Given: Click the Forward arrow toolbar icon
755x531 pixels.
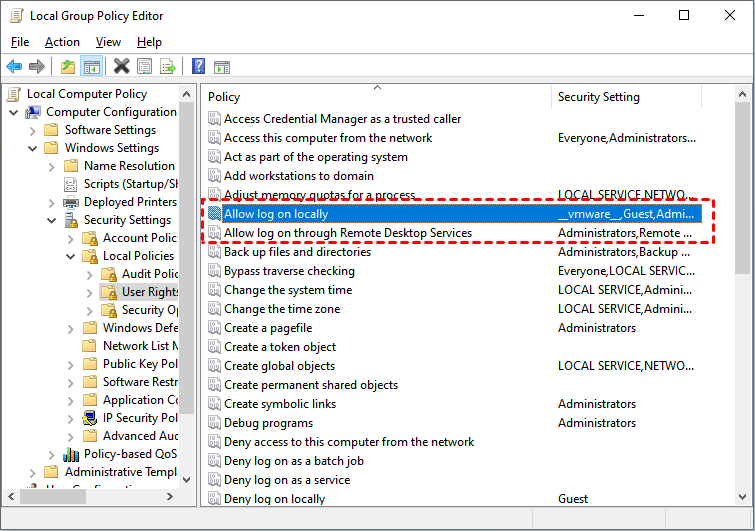Looking at the screenshot, I should pos(37,66).
